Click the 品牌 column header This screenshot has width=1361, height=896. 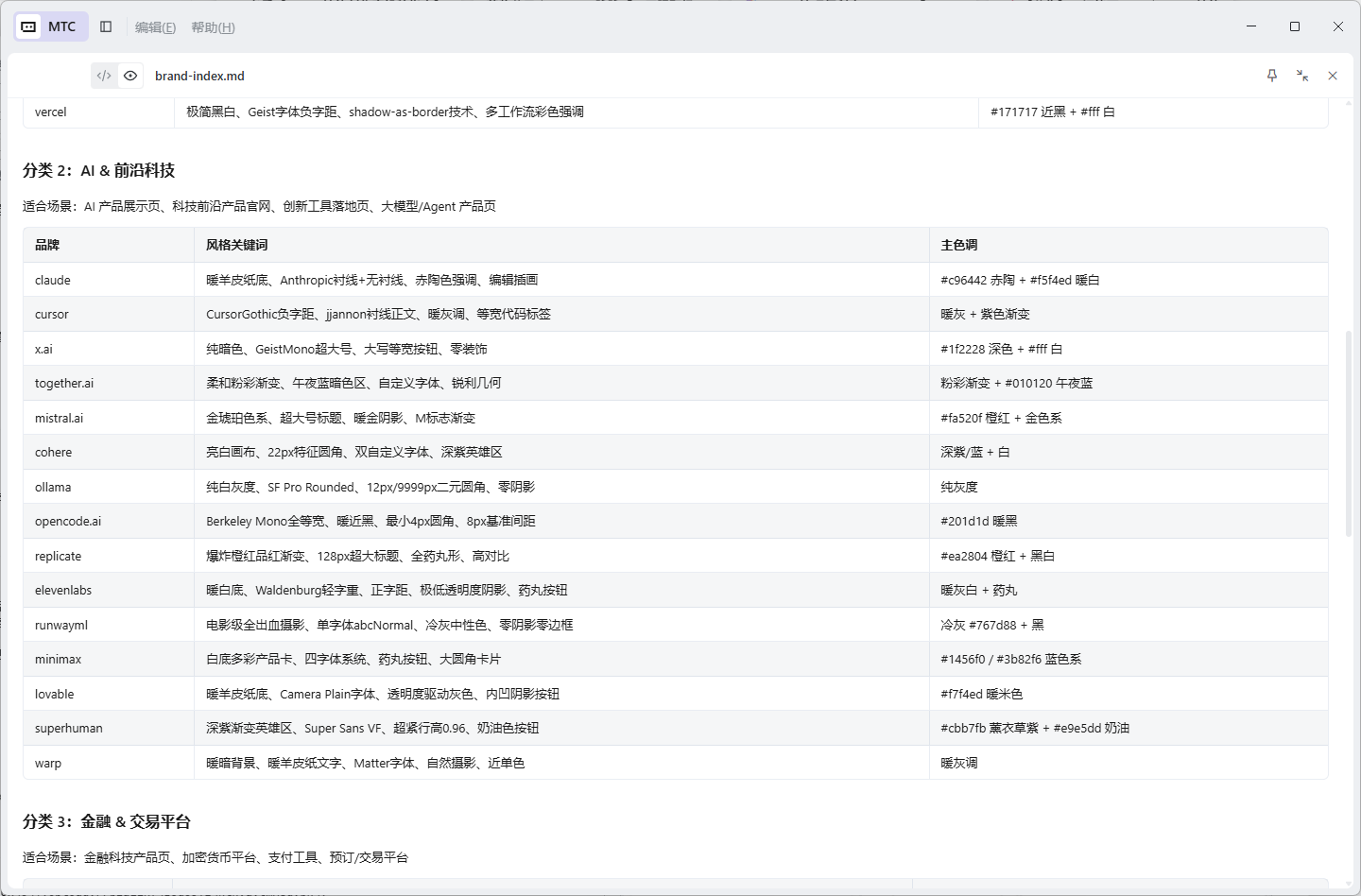(109, 245)
